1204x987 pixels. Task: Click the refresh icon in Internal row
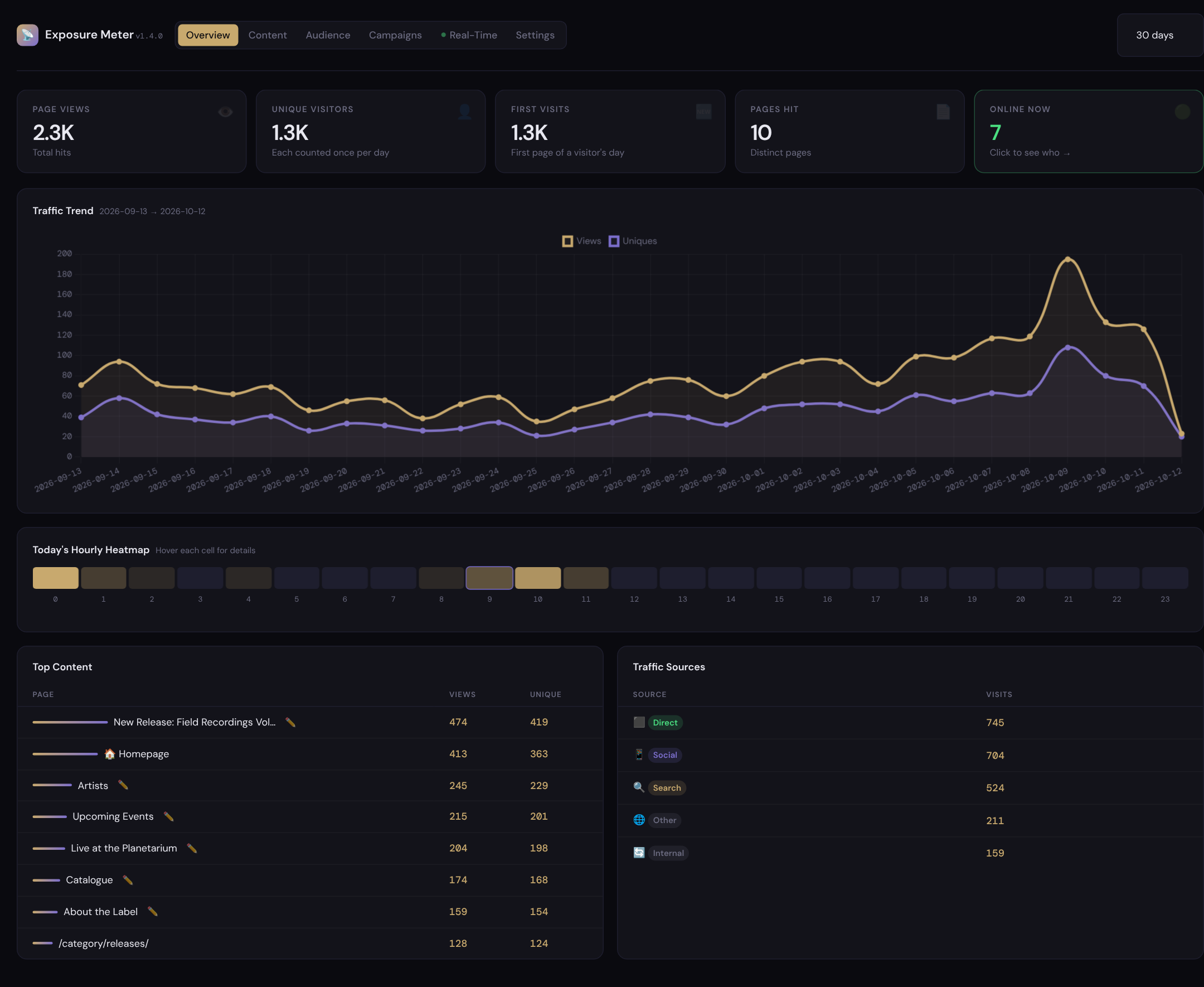click(x=639, y=853)
